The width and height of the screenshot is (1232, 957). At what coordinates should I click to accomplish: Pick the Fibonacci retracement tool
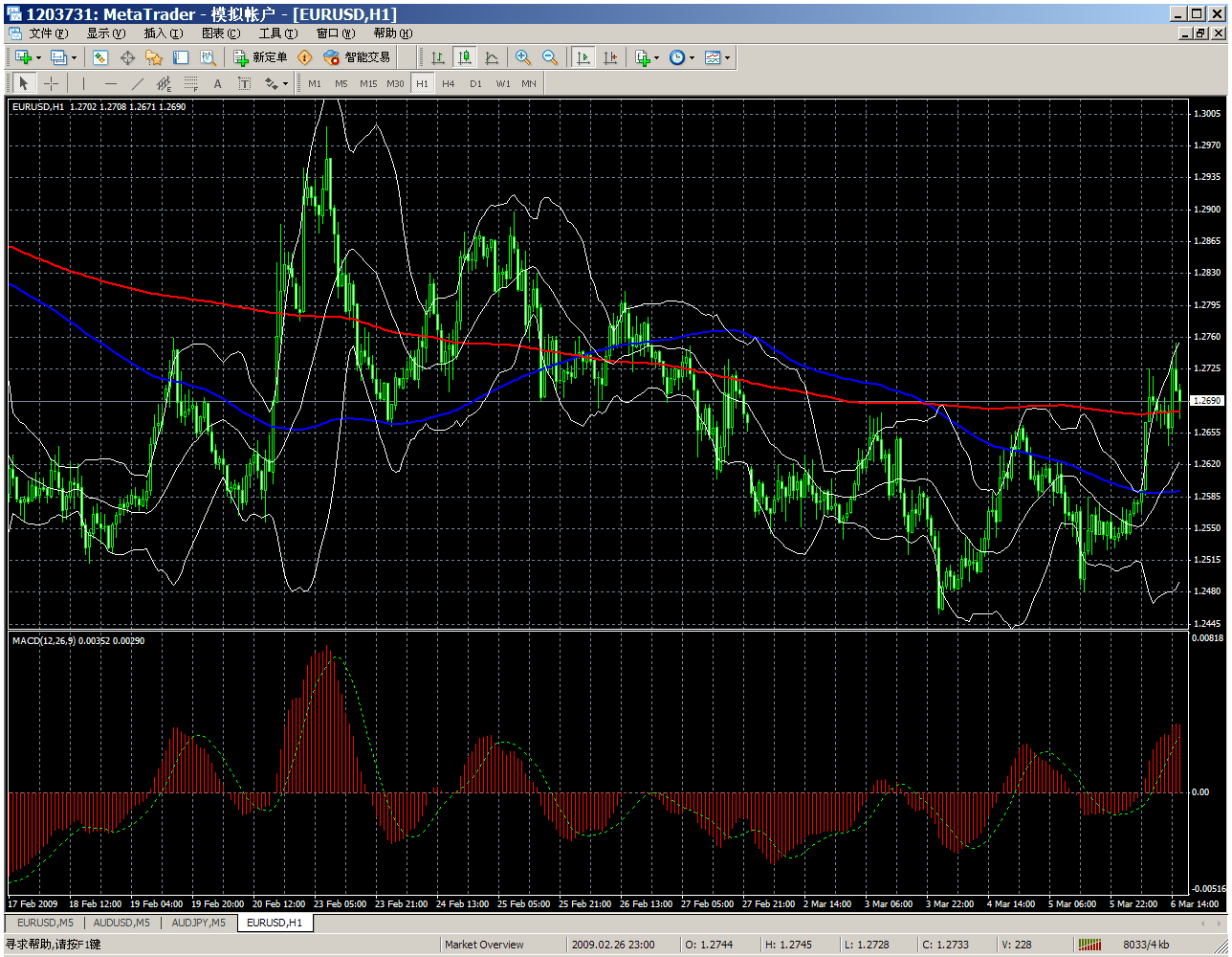coord(190,83)
